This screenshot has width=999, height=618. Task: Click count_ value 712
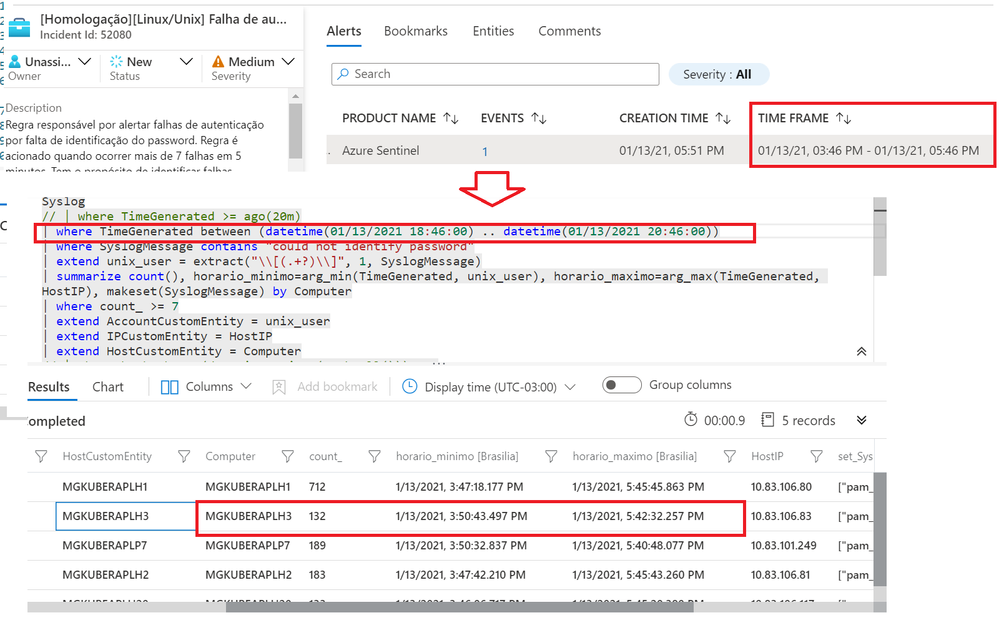coord(317,487)
